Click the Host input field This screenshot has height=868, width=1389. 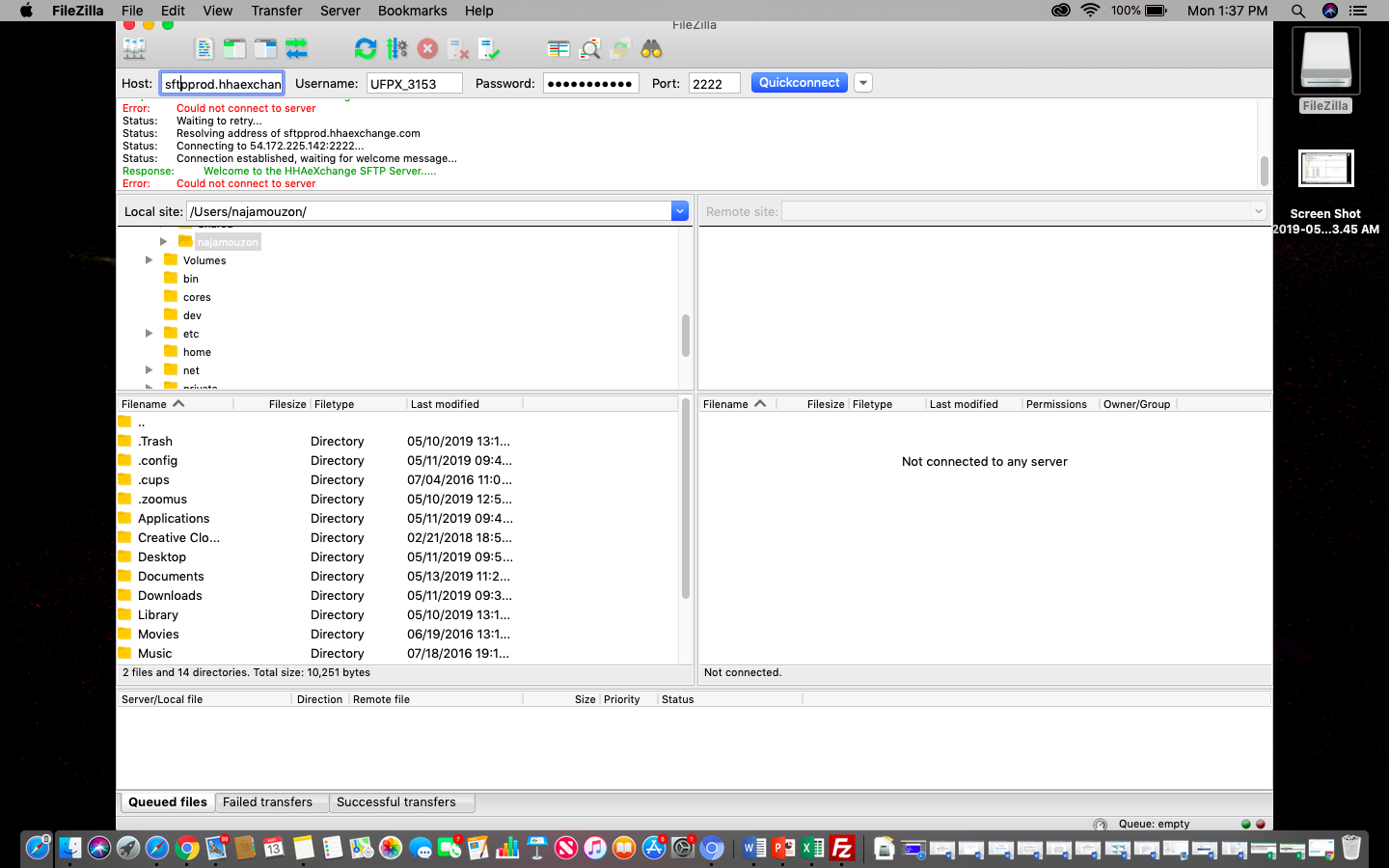tap(222, 84)
